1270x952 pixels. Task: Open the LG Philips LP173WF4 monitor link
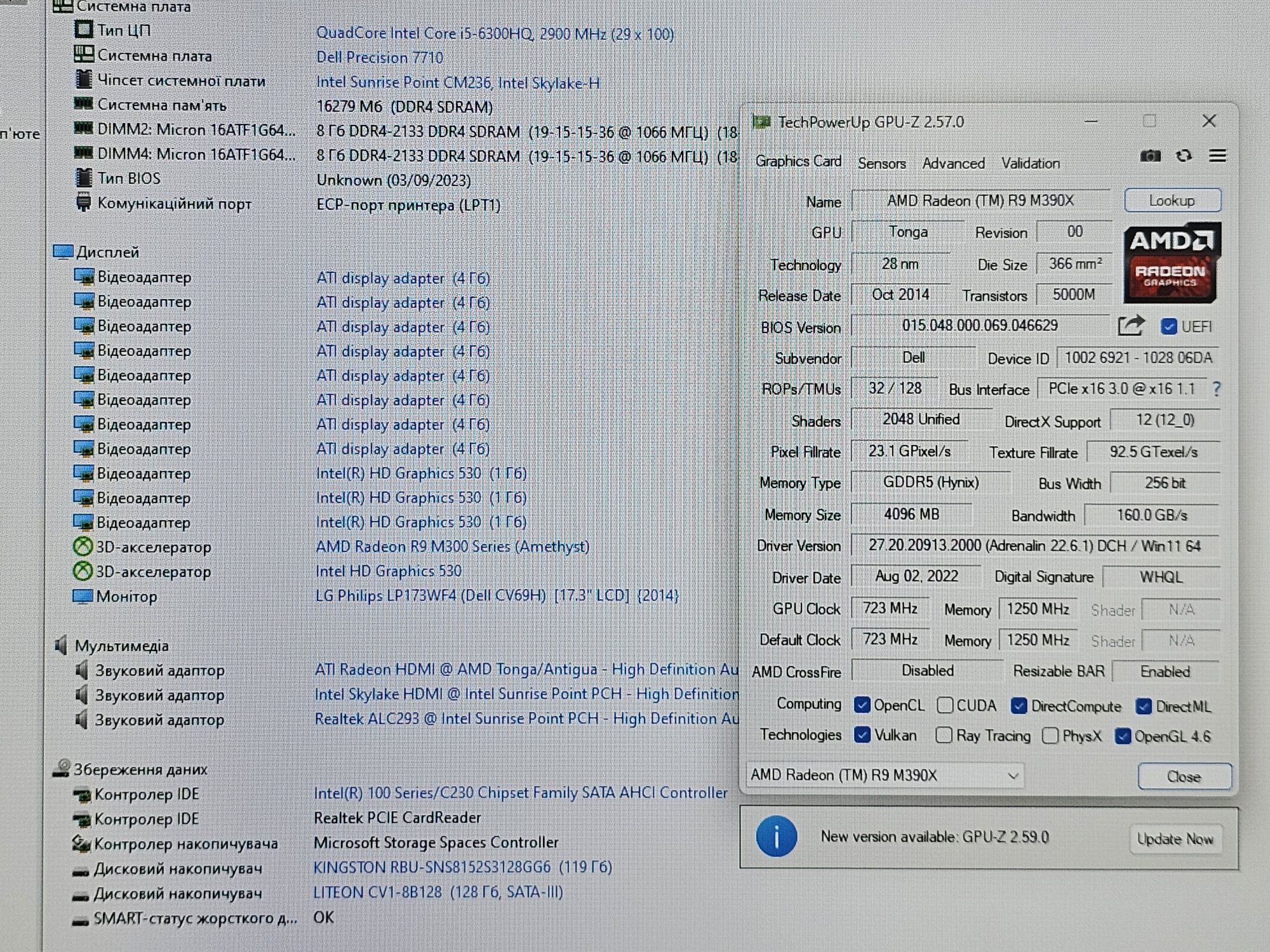[497, 596]
